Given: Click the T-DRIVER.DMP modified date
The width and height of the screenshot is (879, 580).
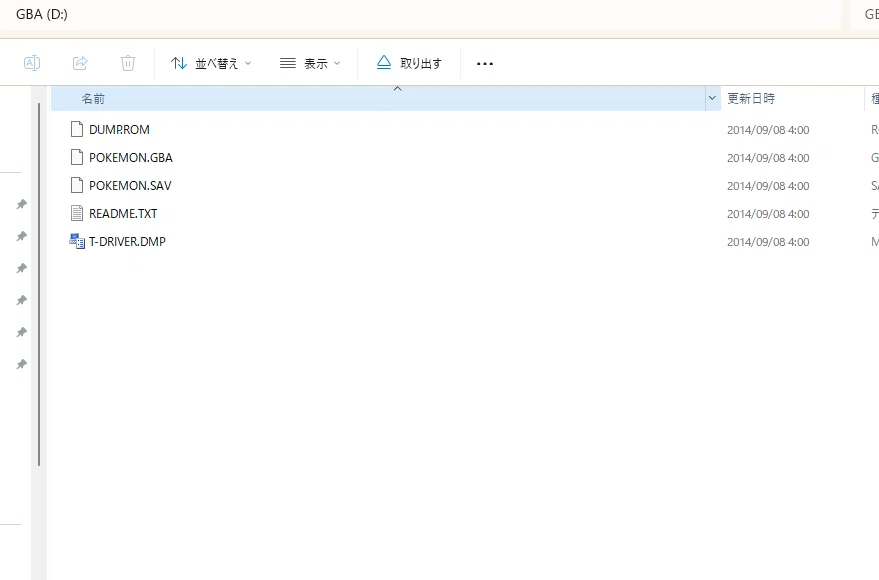Looking at the screenshot, I should click(768, 242).
